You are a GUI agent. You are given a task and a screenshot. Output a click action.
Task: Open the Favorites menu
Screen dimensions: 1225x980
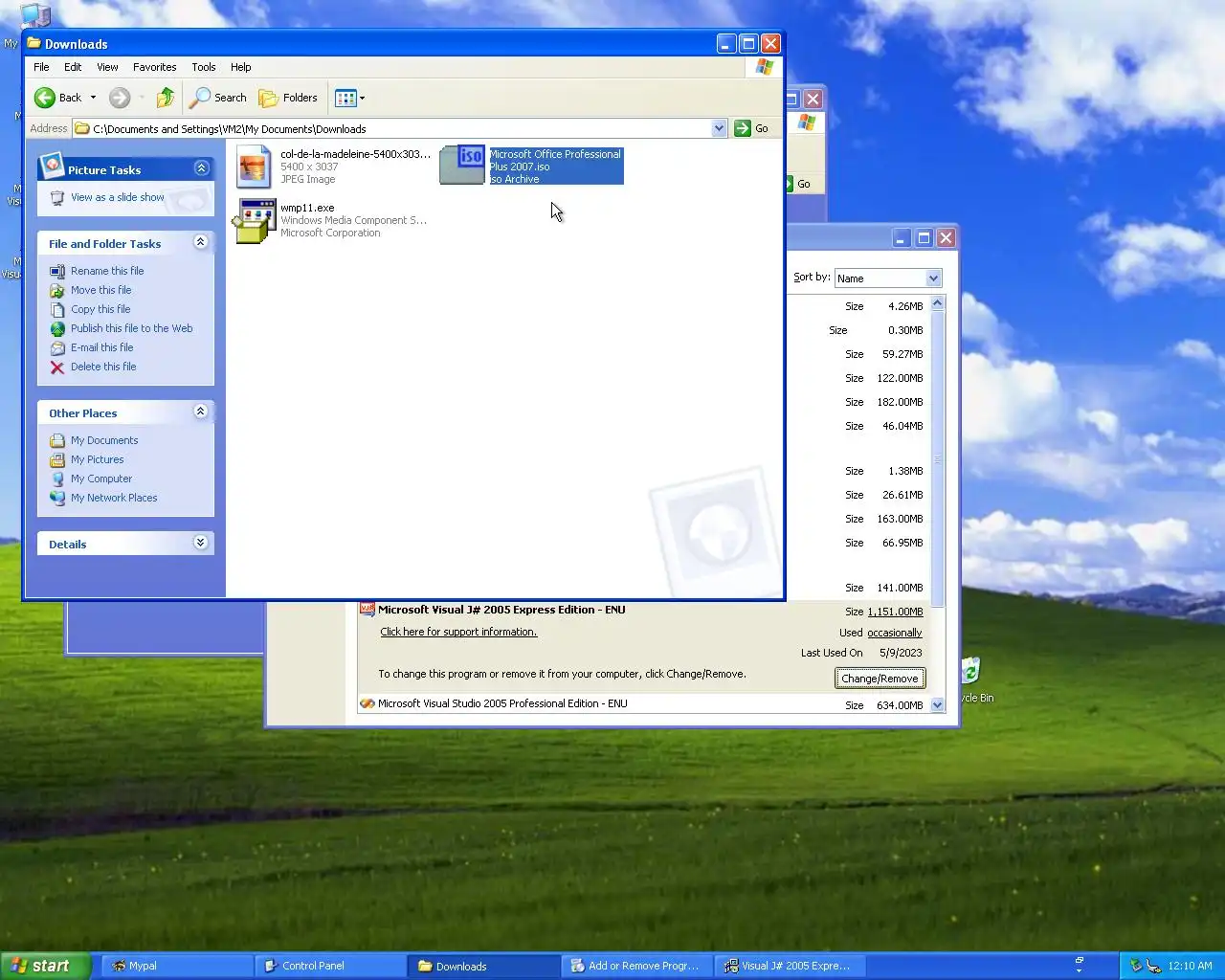click(155, 67)
